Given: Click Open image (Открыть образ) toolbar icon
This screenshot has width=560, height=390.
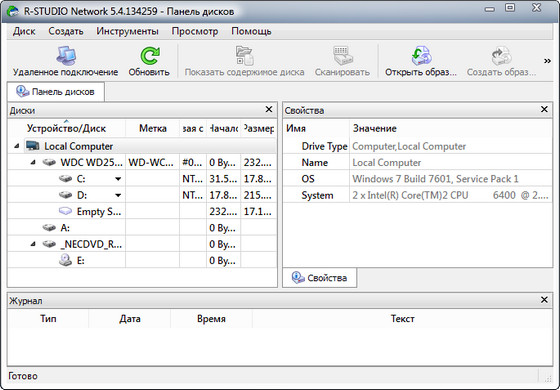Looking at the screenshot, I should 421,56.
